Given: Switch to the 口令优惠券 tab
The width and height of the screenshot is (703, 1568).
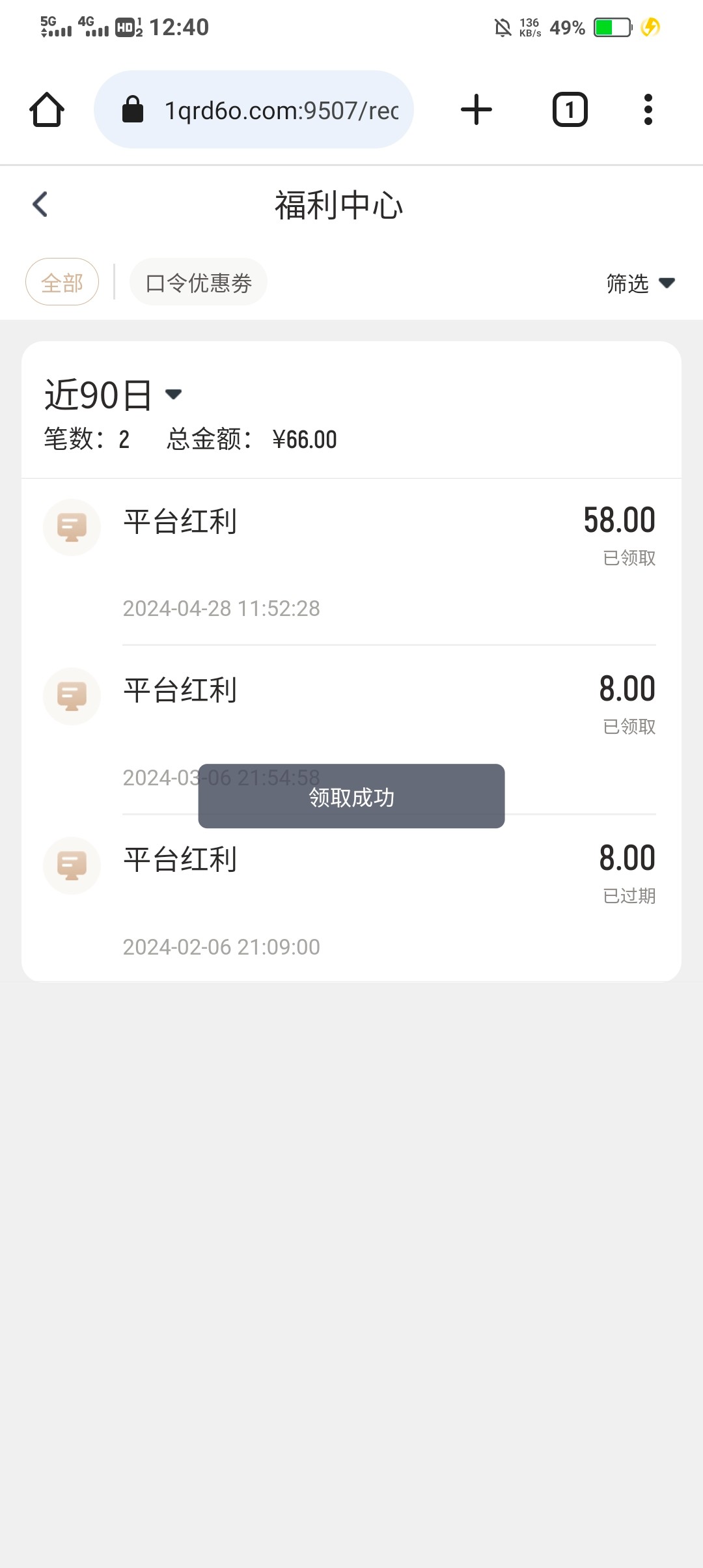Looking at the screenshot, I should click(x=199, y=283).
